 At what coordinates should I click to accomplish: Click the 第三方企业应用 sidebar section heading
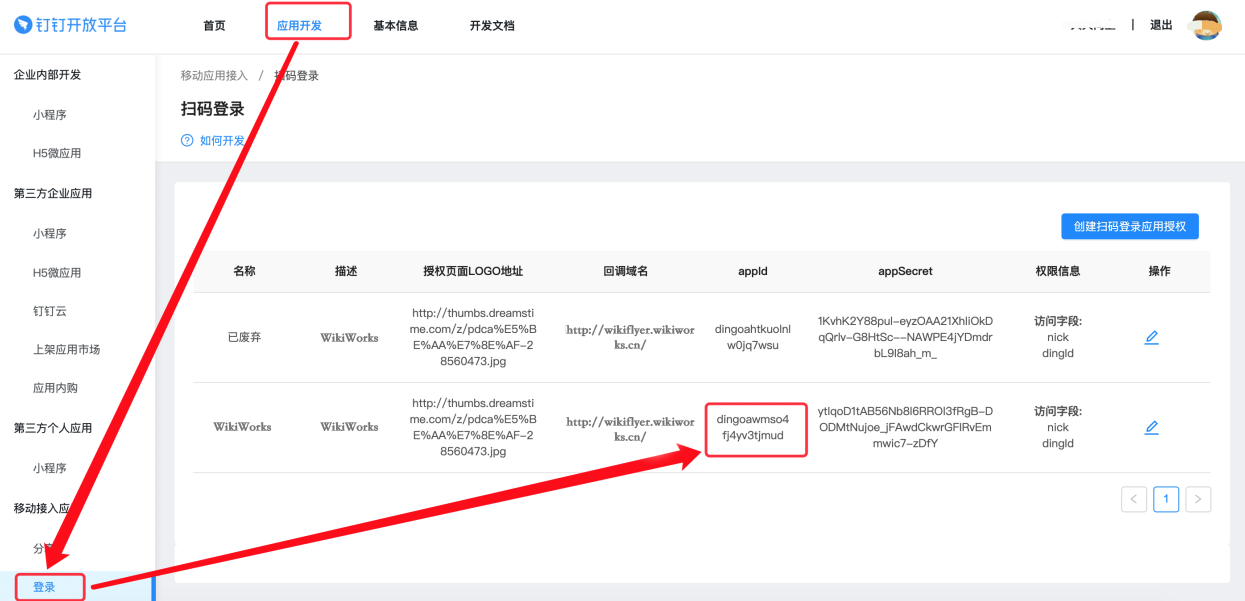click(x=53, y=194)
